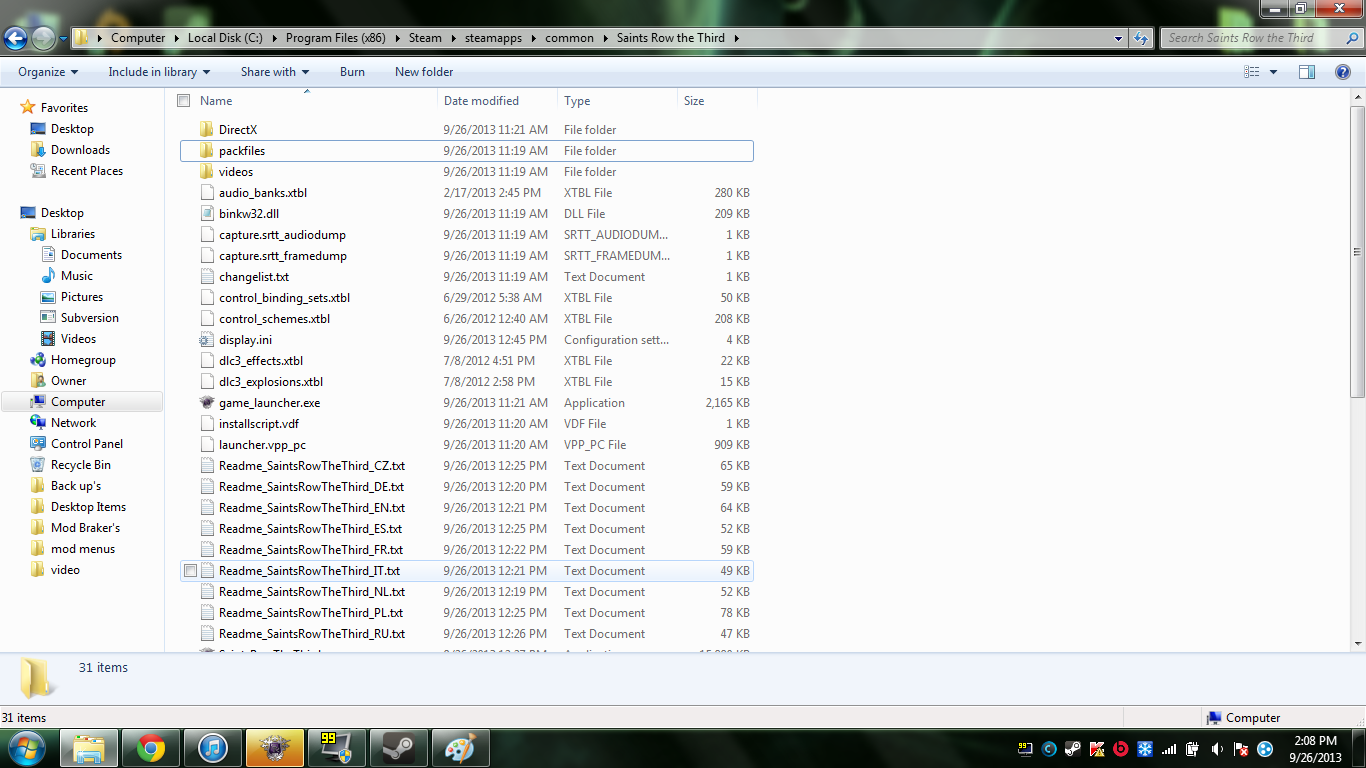This screenshot has width=1366, height=768.
Task: Click the Refresh button beside address bar
Action: [x=1142, y=38]
